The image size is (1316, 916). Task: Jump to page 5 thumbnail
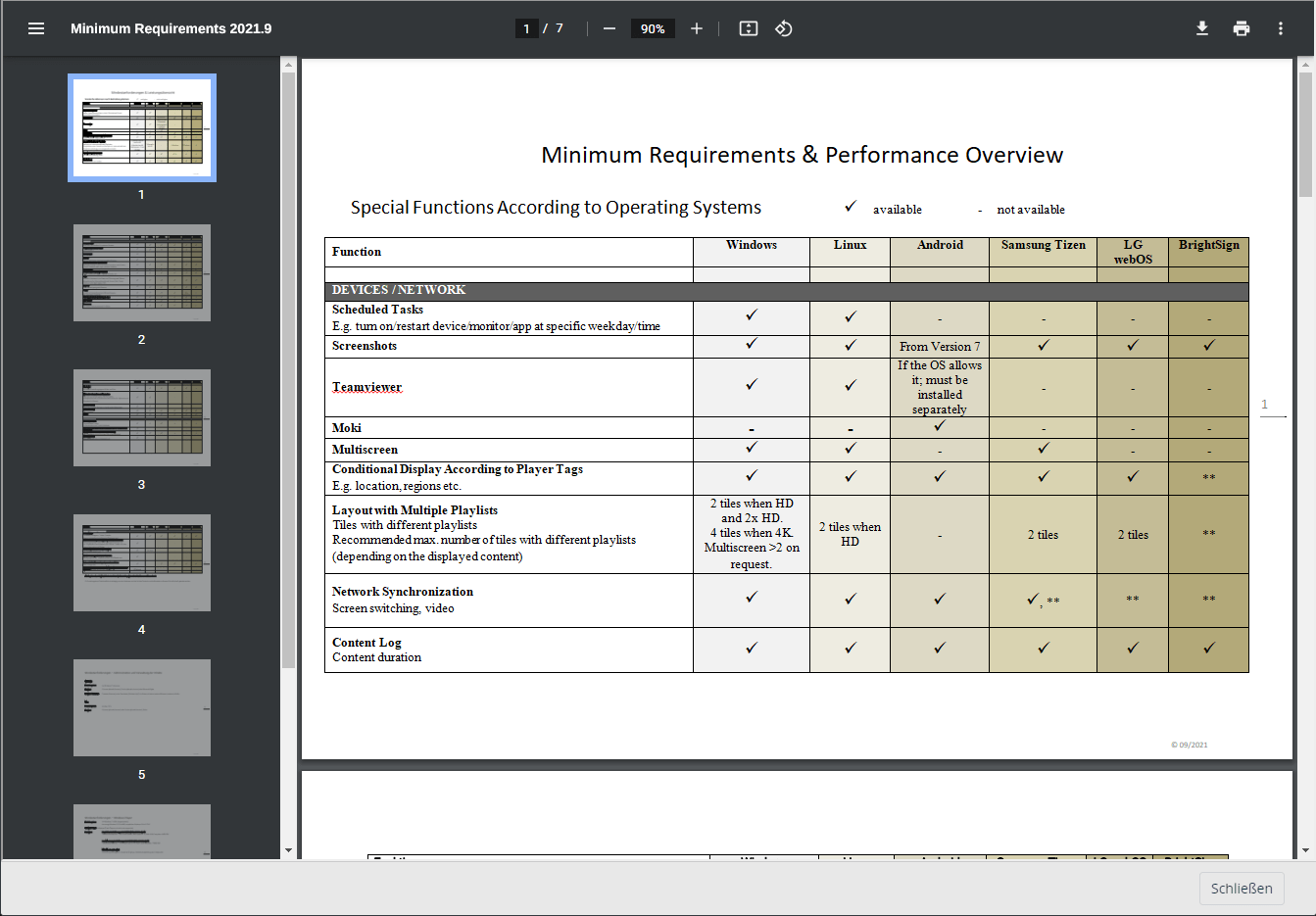point(142,707)
